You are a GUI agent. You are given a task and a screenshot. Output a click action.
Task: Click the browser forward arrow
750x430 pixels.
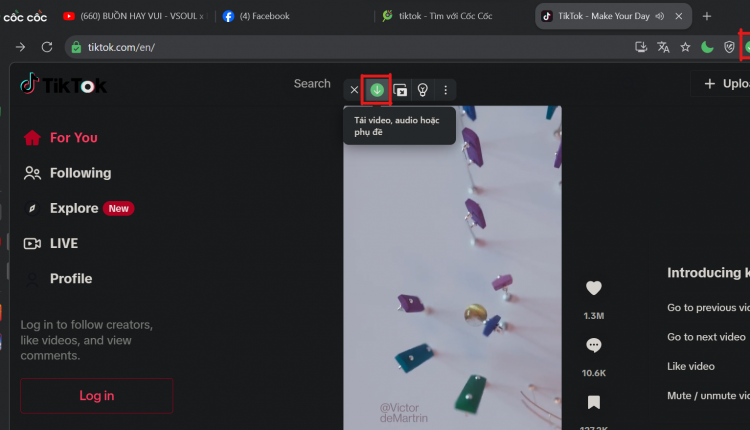tap(20, 47)
